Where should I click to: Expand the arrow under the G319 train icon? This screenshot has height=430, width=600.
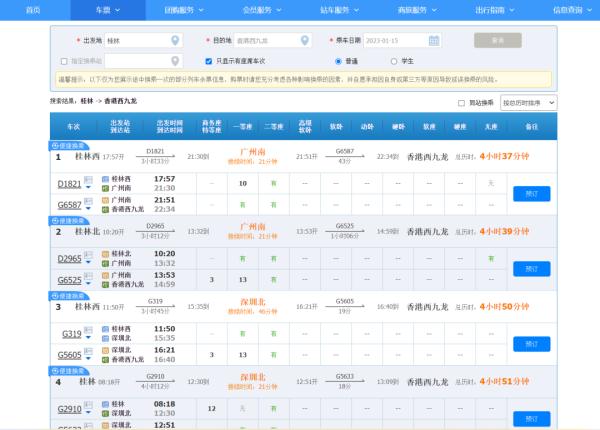coord(88,337)
